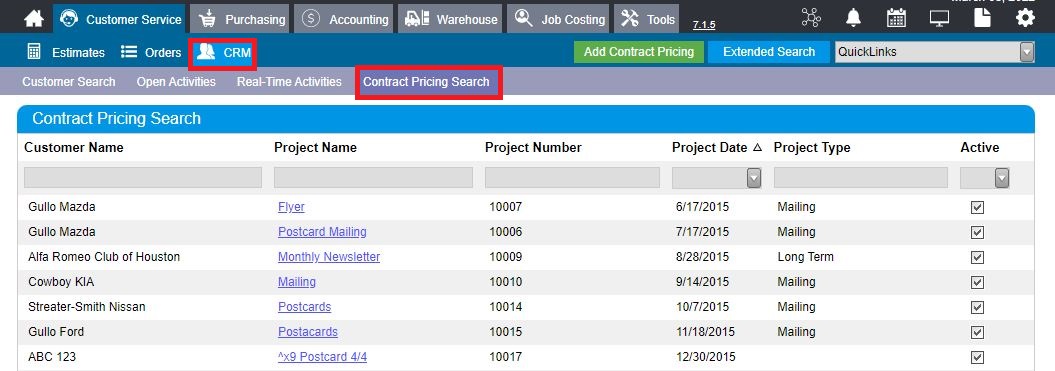
Task: Open Cowboy KIA Mailing project link
Action: coord(297,282)
